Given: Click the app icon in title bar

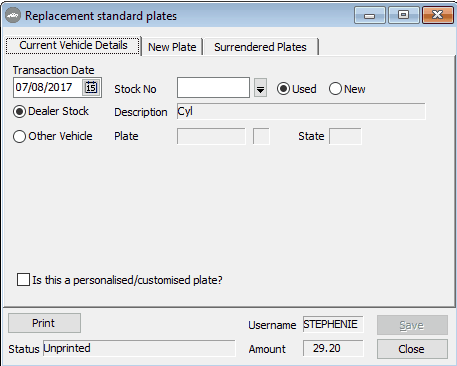Looking at the screenshot, I should [13, 15].
